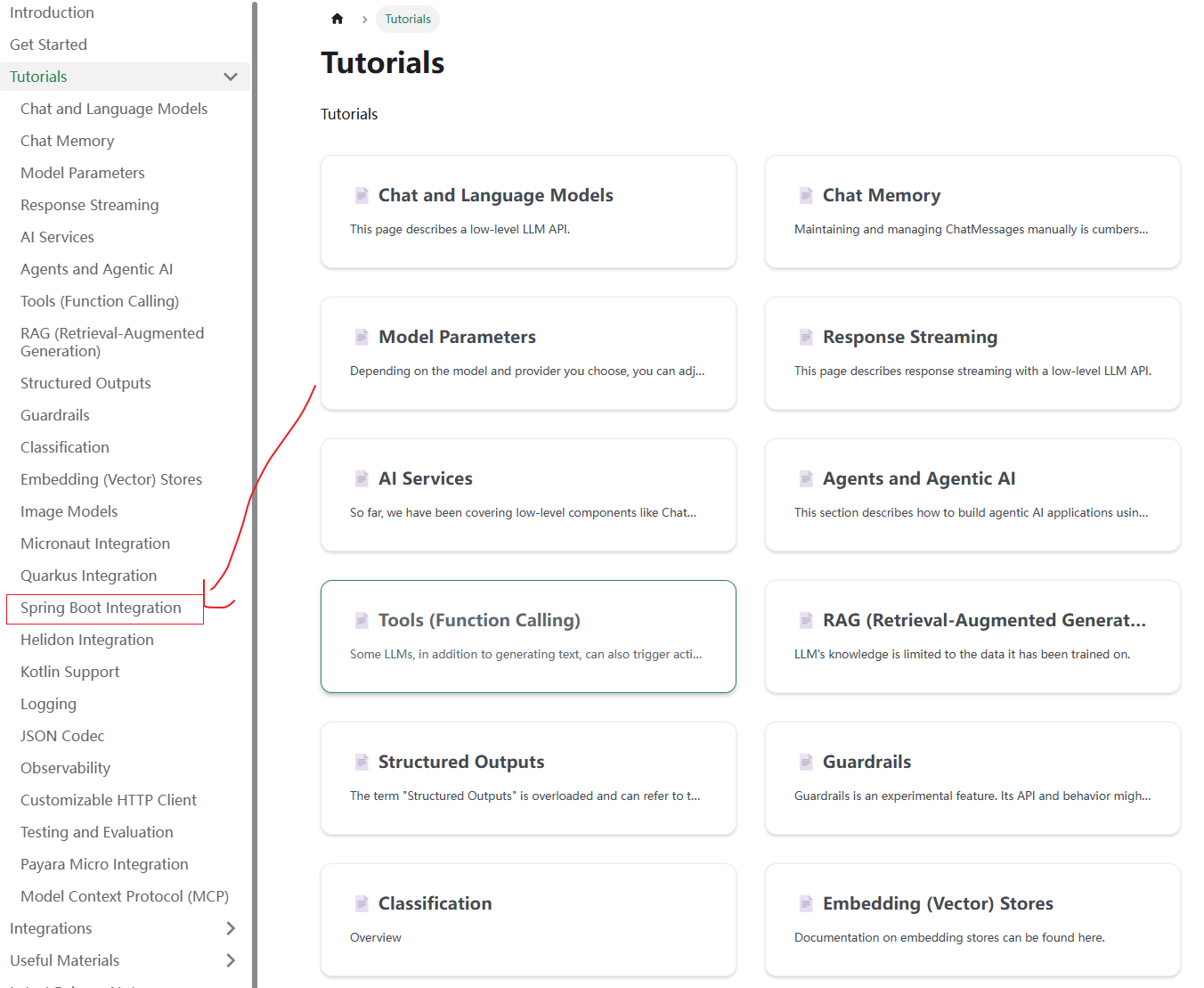Click the home icon in the breadcrumb

click(x=338, y=19)
